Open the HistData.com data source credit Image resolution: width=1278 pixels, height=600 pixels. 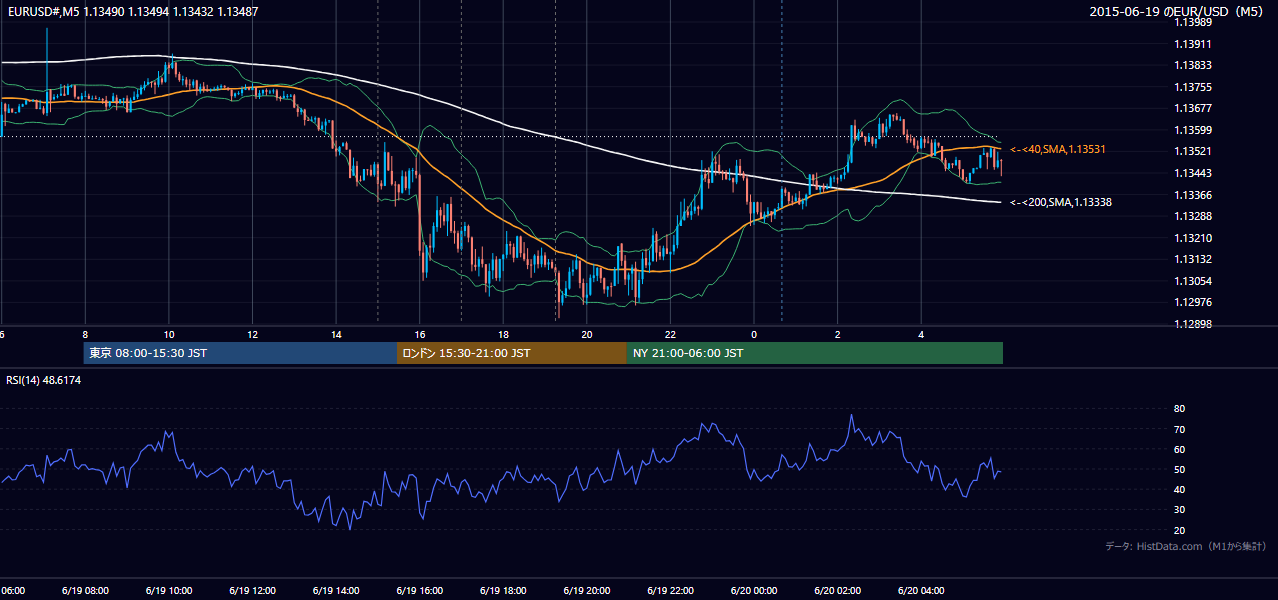[x=1185, y=546]
